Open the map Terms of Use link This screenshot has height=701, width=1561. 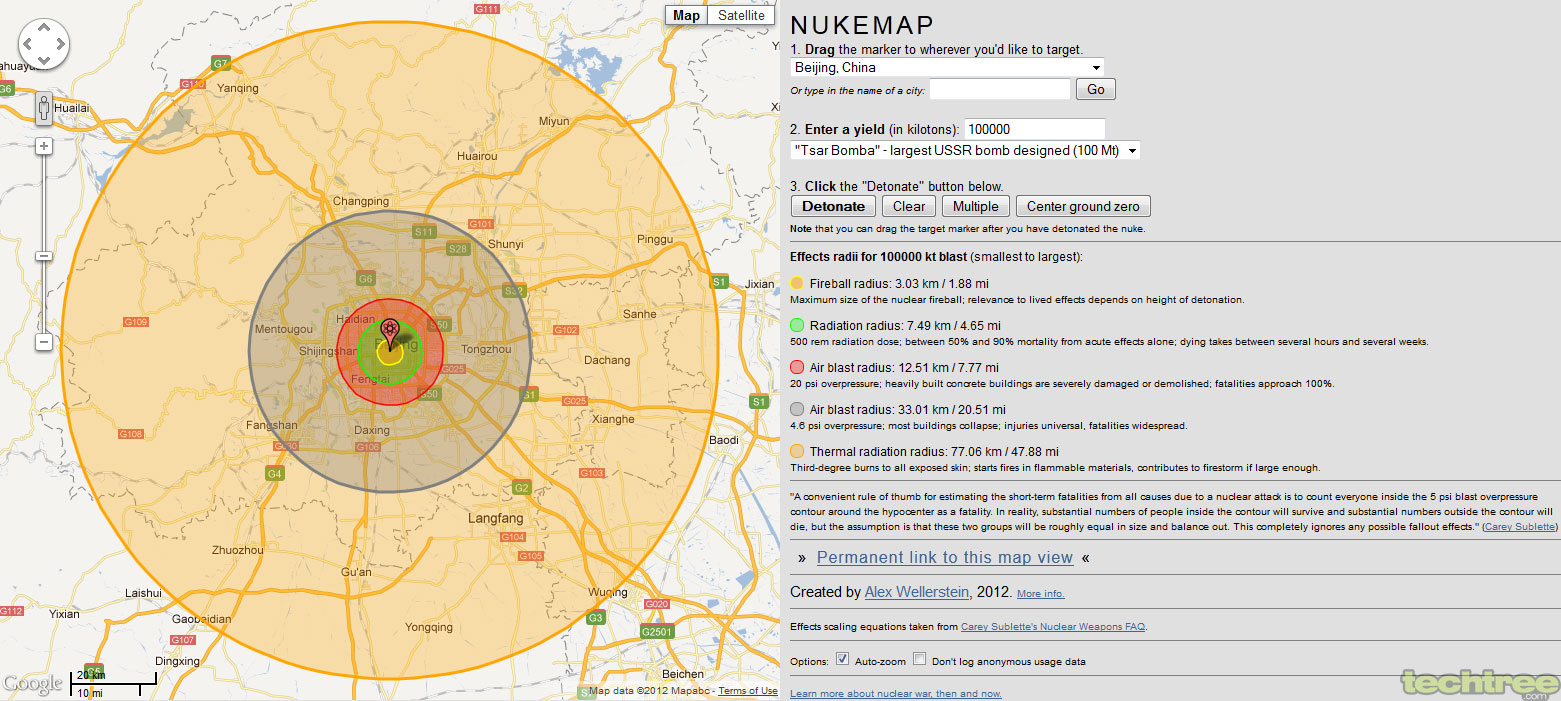pyautogui.click(x=747, y=691)
